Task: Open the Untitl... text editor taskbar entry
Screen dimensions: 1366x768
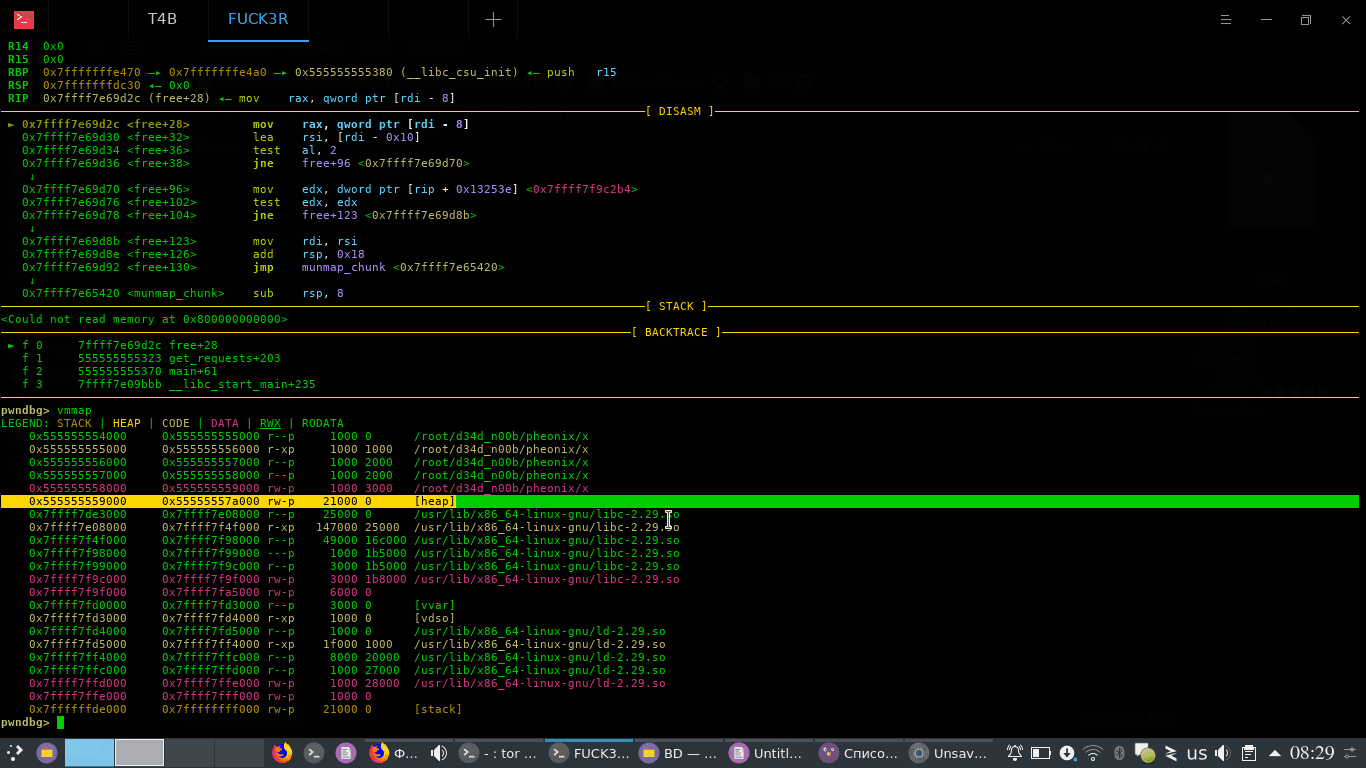Action: tap(768, 753)
